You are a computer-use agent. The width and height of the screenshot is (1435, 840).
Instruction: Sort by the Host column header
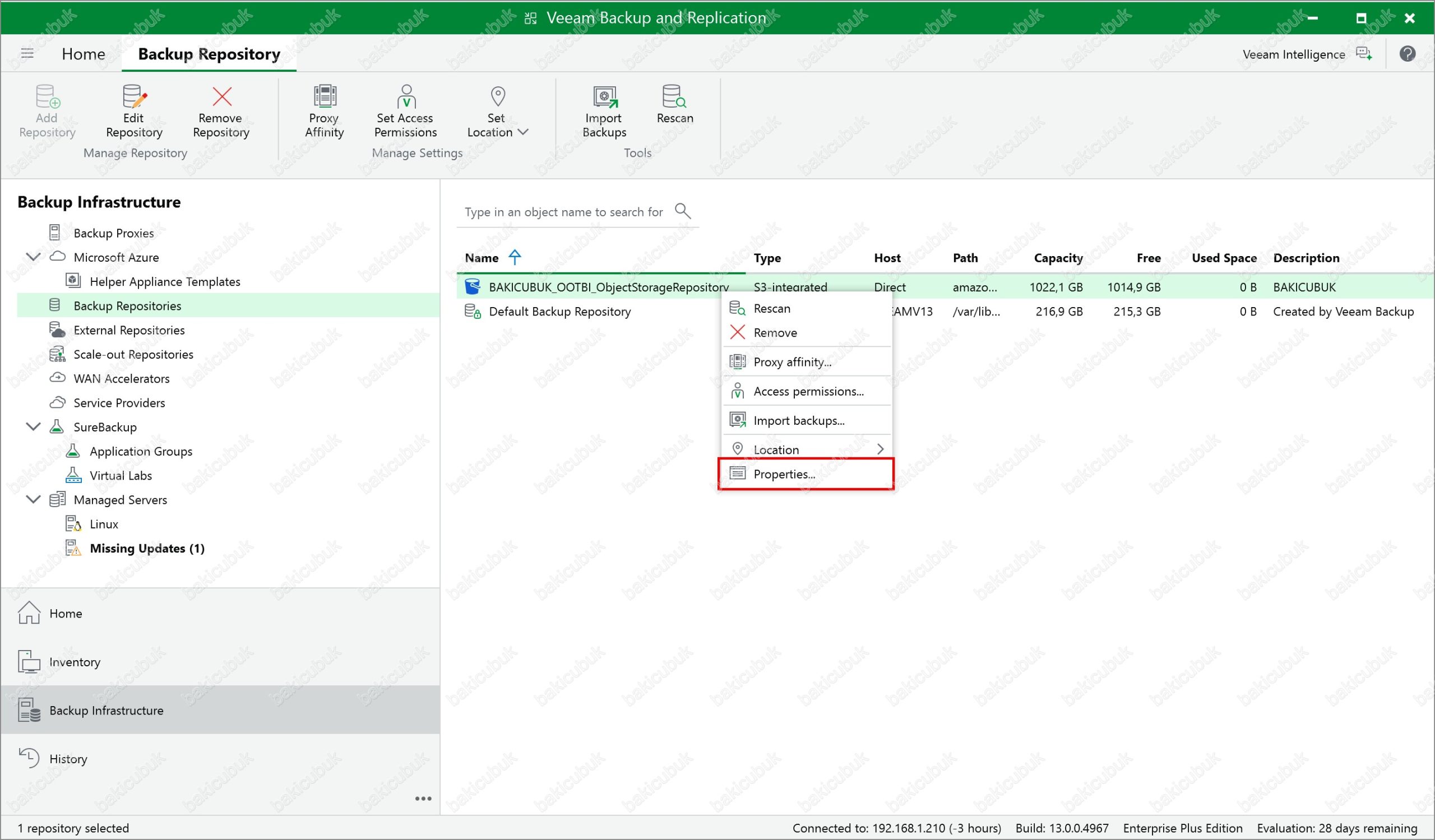coord(887,258)
